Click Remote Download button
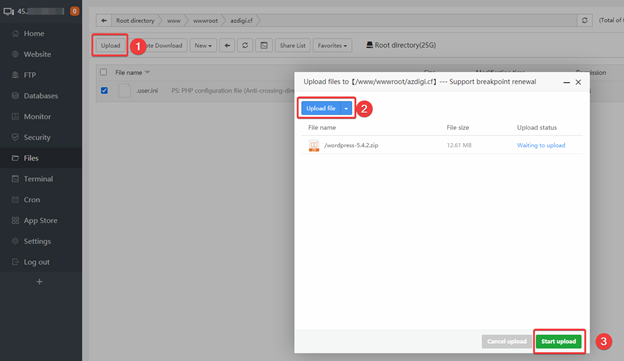This screenshot has width=624, height=361. point(163,45)
